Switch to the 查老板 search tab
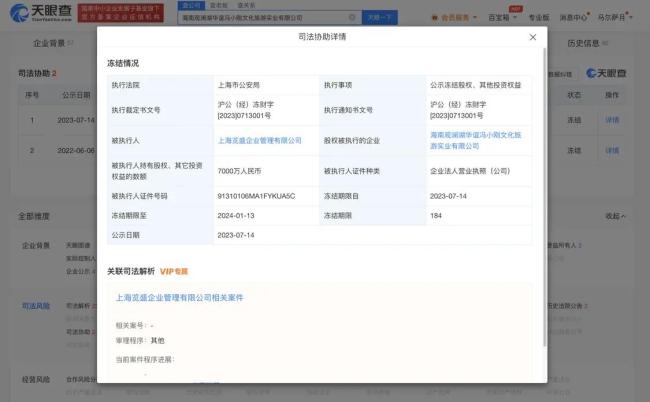Image resolution: width=650 pixels, height=402 pixels. coord(219,5)
